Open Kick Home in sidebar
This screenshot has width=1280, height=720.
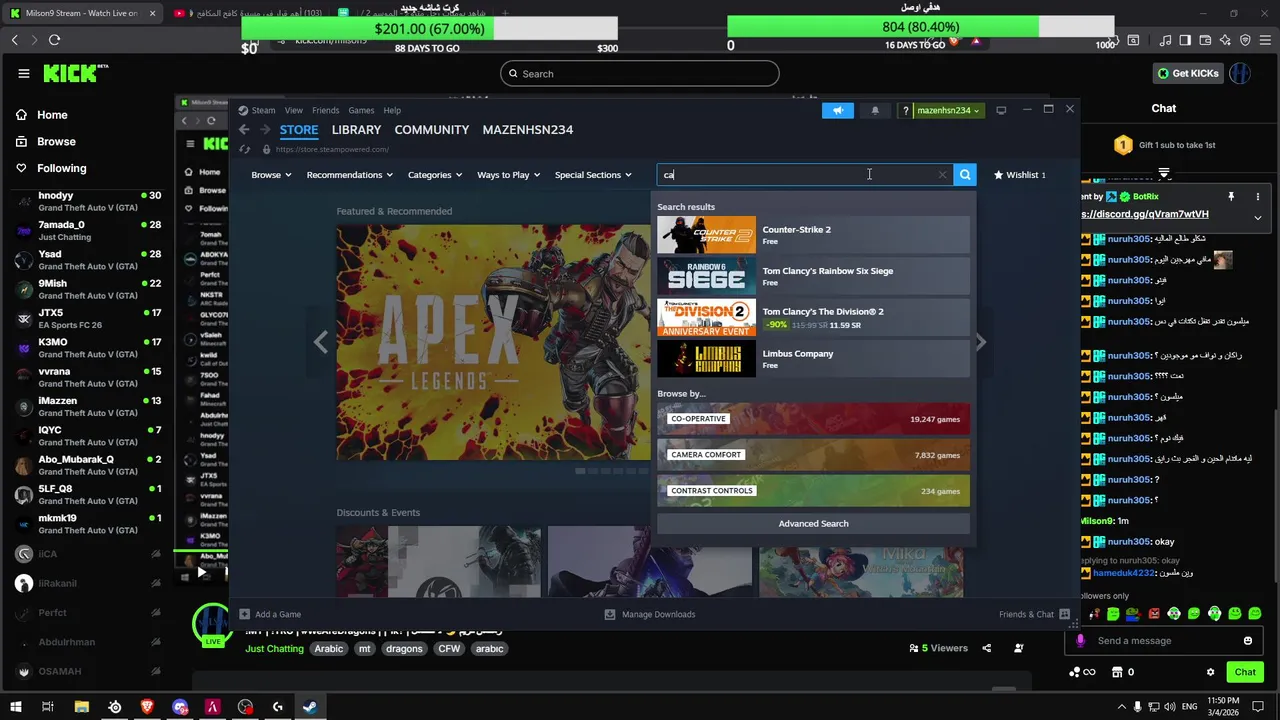click(x=42, y=115)
